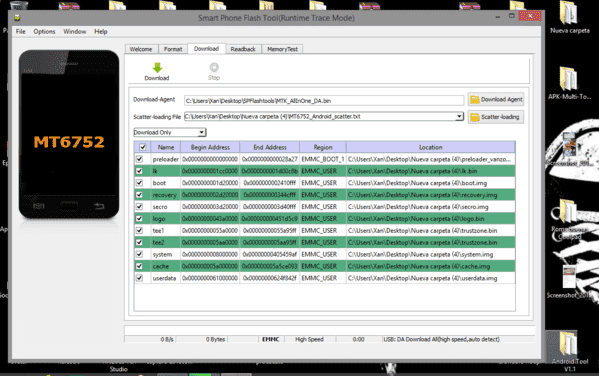Image resolution: width=599 pixels, height=376 pixels.
Task: Uncheck the preloader partition checkbox
Action: 139,159
